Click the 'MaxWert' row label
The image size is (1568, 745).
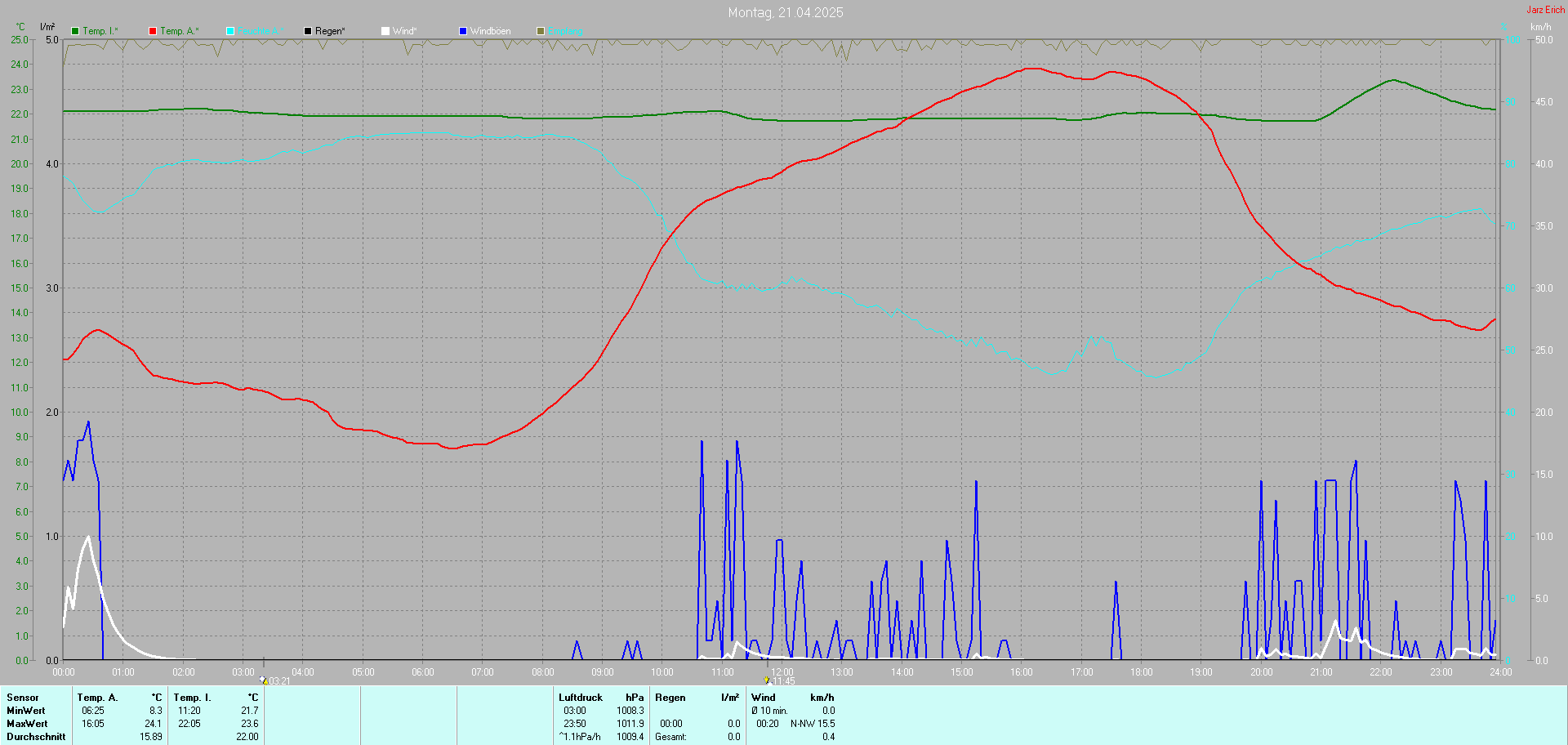point(27,724)
